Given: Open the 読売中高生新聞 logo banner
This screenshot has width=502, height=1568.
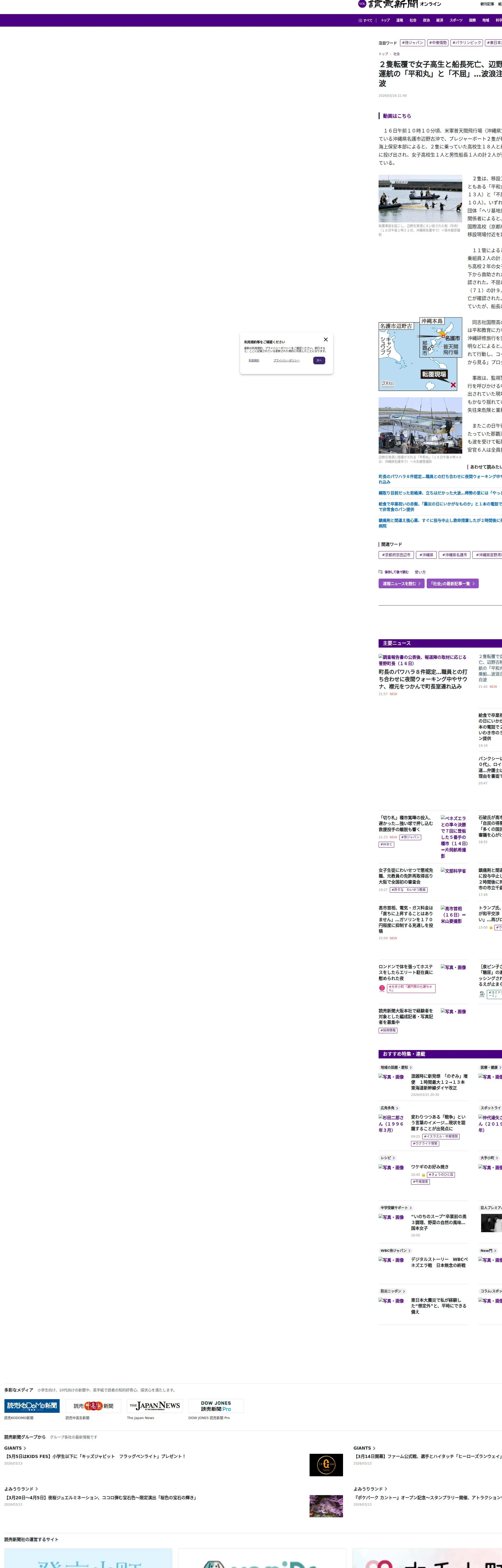Looking at the screenshot, I should click(x=93, y=1406).
